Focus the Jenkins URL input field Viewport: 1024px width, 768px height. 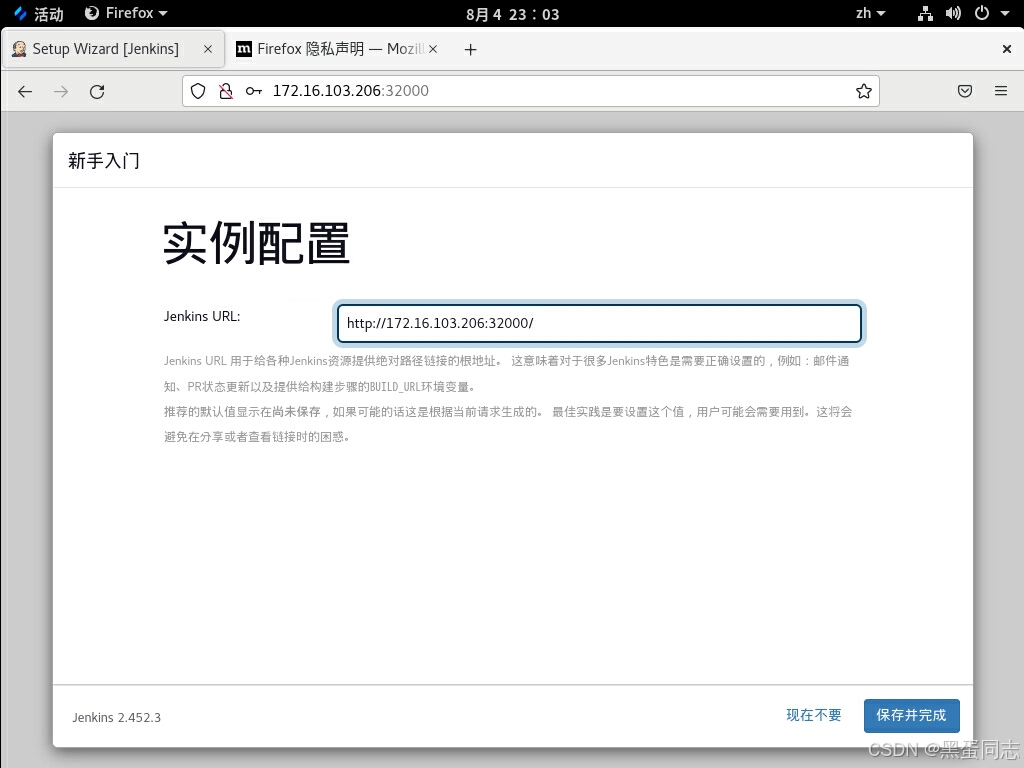pyautogui.click(x=599, y=323)
